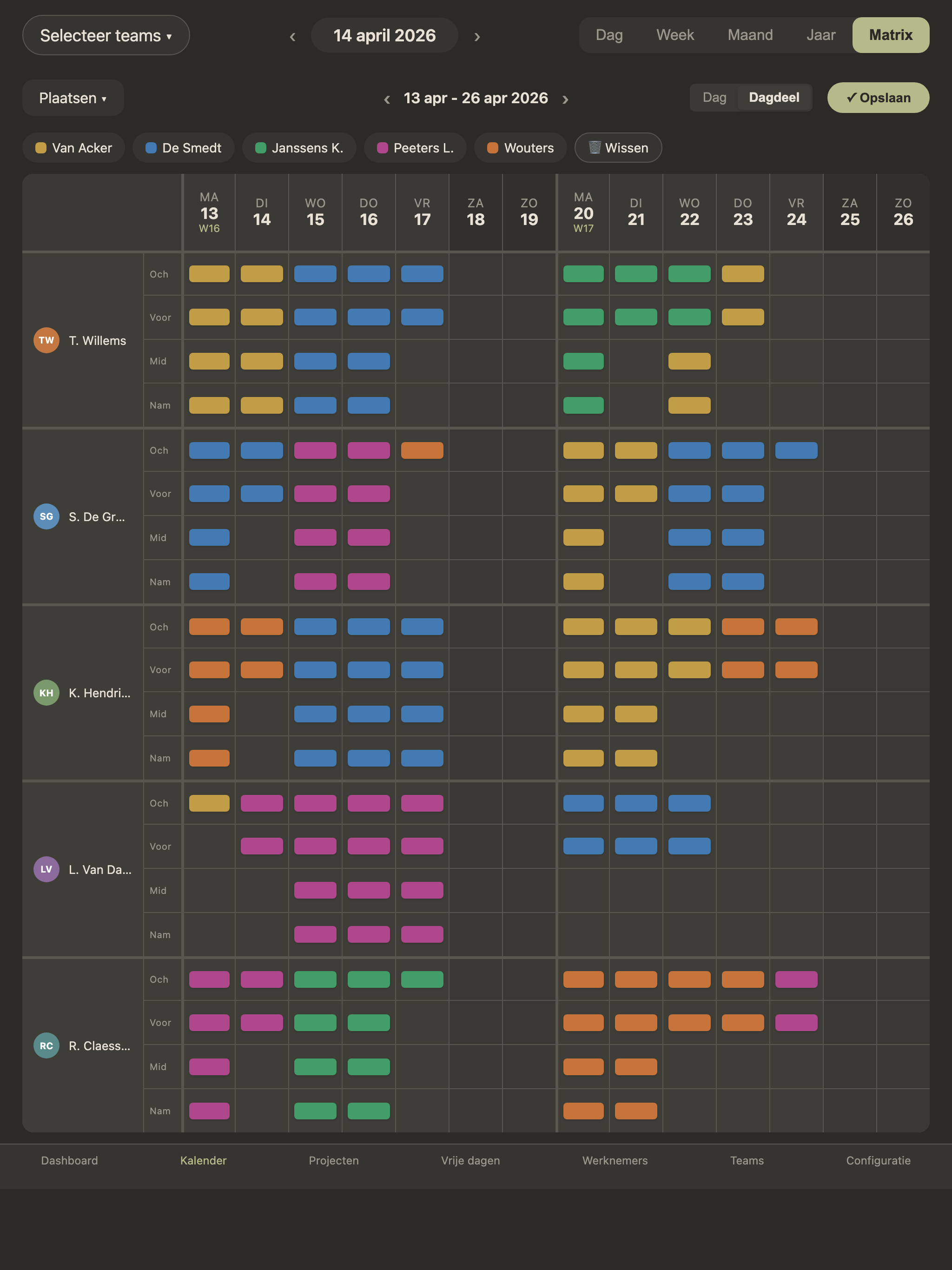The width and height of the screenshot is (952, 1270).
Task: Open the 14 april 2026 date picker
Action: pos(384,36)
